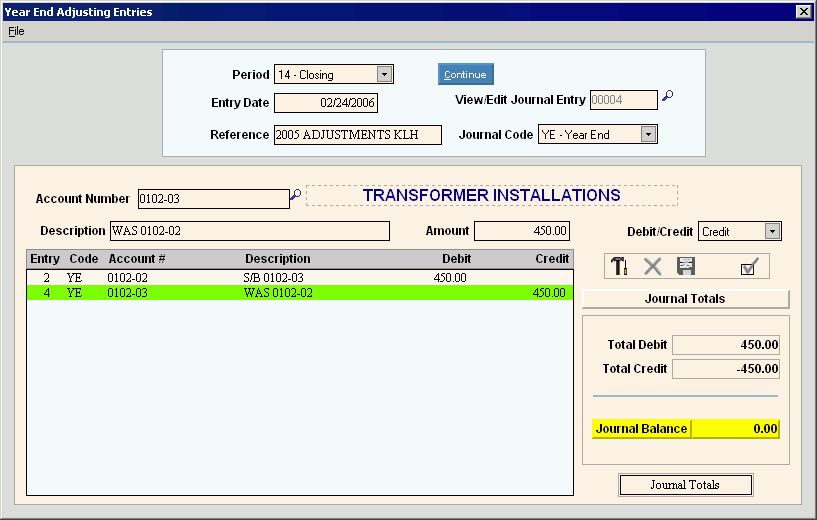Select highlighted entry 4 row WAS 0102-02
The height and width of the screenshot is (520, 817).
299,293
